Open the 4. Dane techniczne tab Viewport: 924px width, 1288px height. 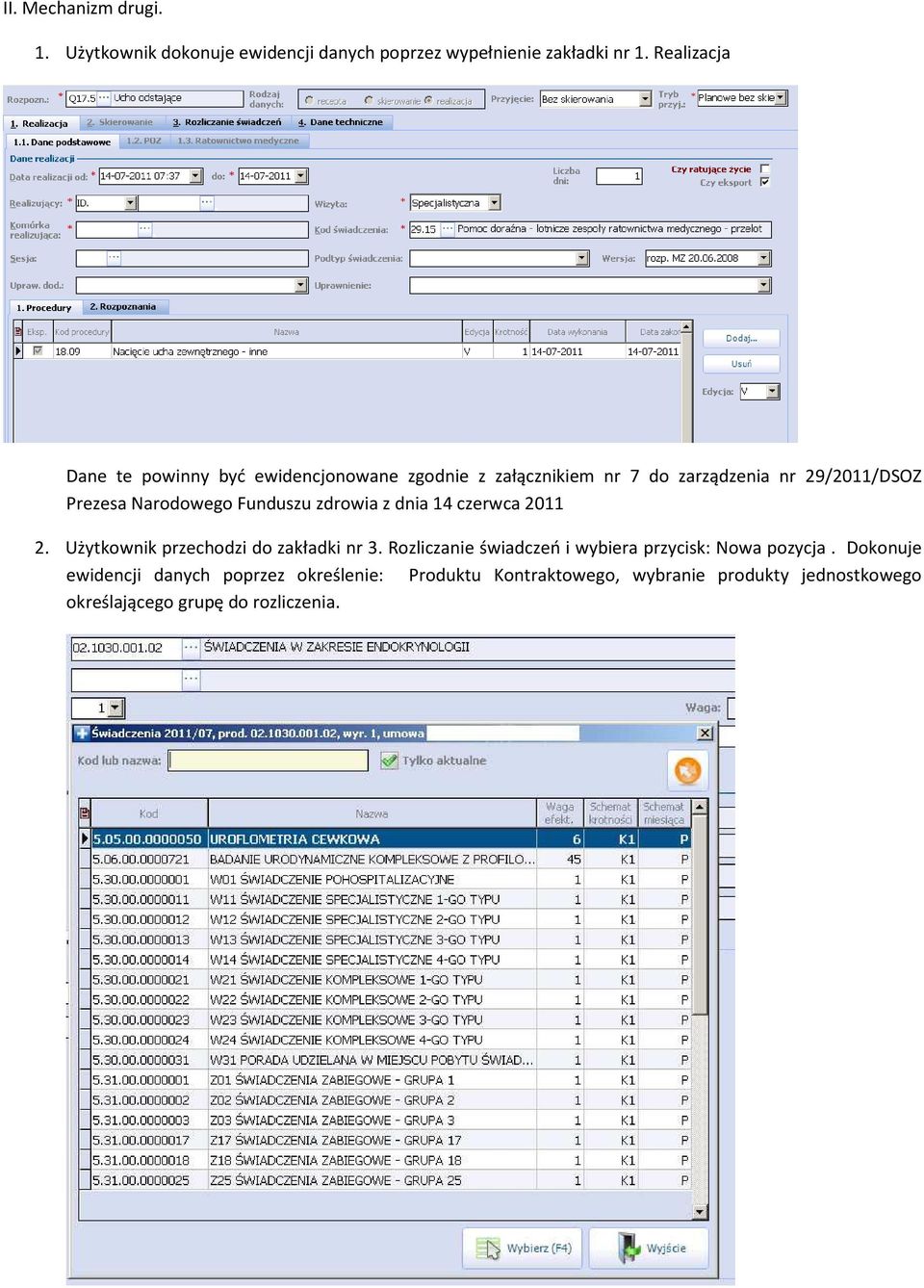(x=341, y=122)
